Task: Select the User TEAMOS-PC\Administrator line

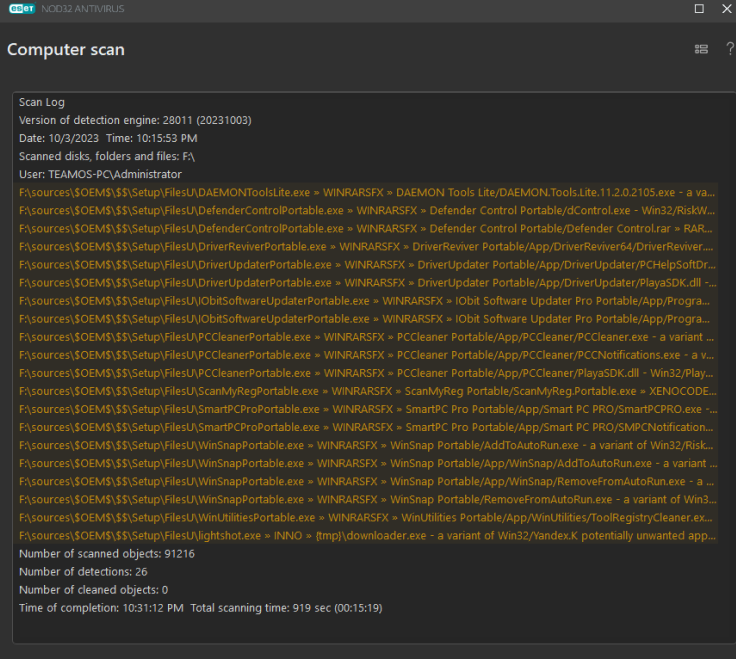Action: 100,174
